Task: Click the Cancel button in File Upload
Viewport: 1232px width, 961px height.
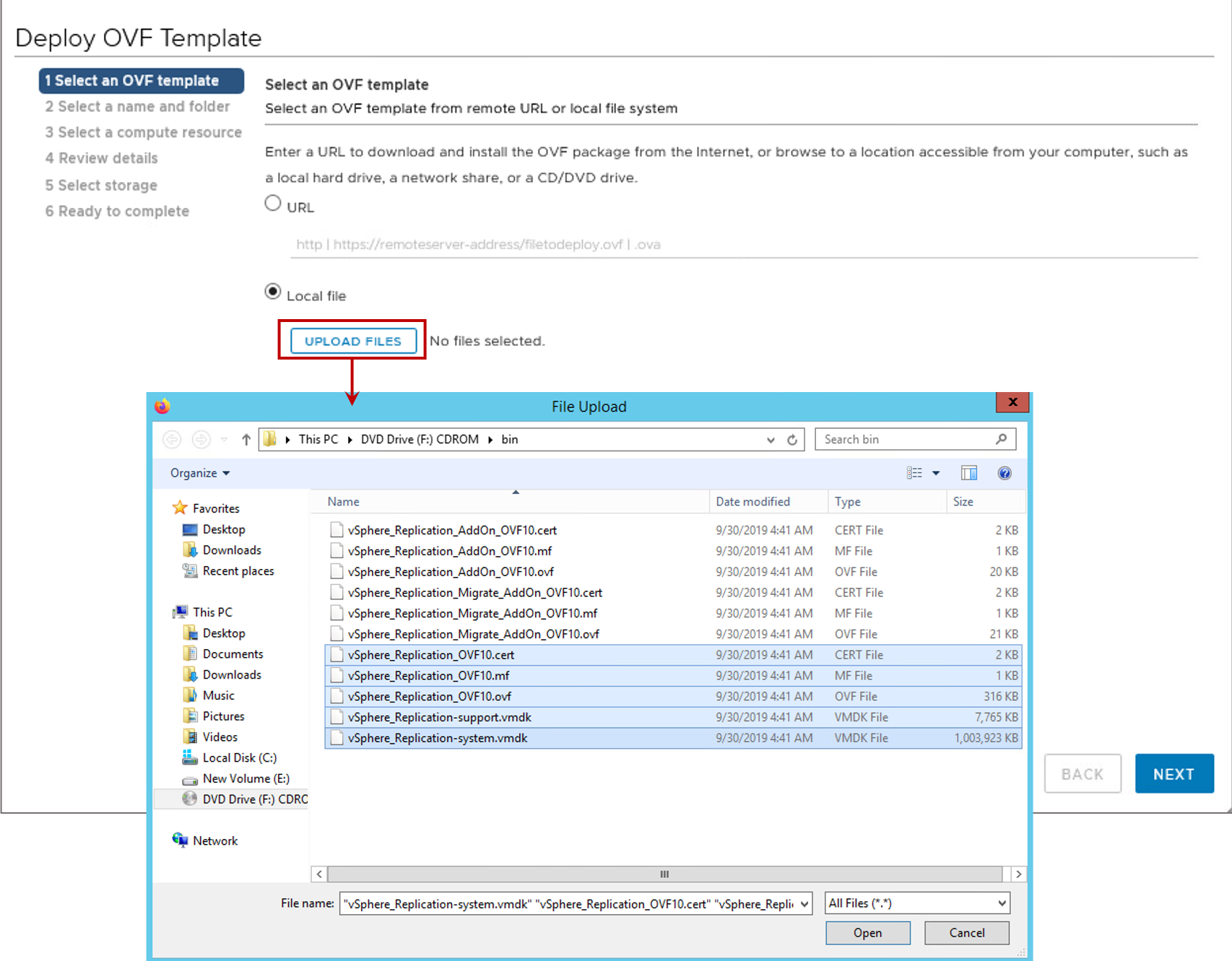Action: point(966,933)
